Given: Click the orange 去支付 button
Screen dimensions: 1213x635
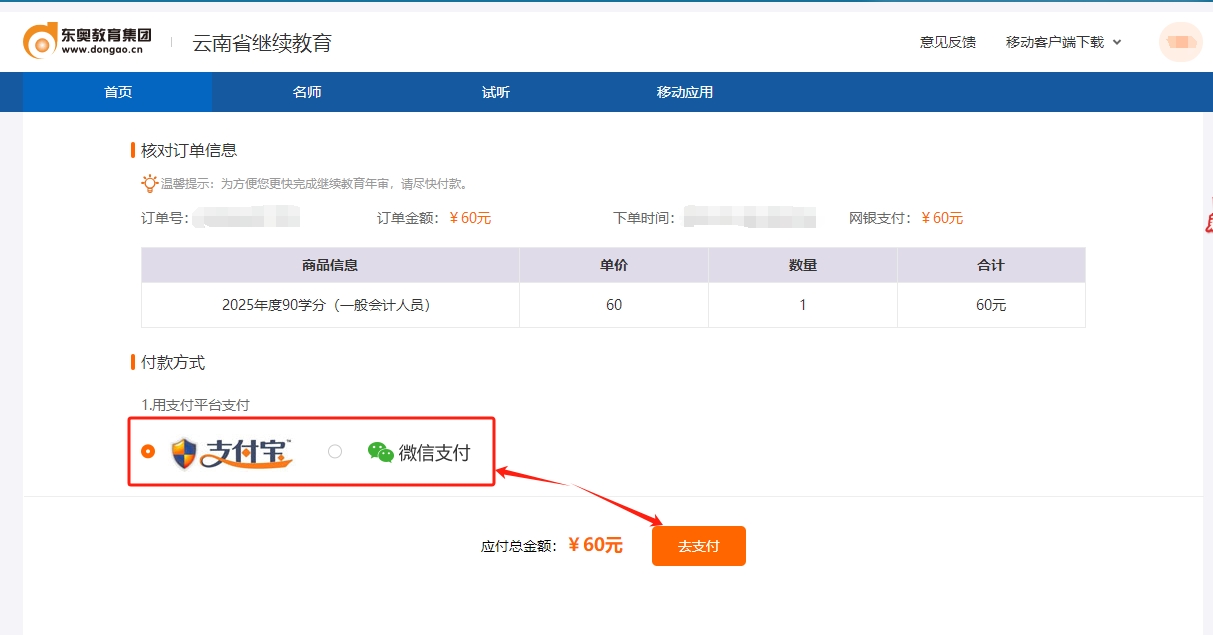Looking at the screenshot, I should pyautogui.click(x=698, y=546).
